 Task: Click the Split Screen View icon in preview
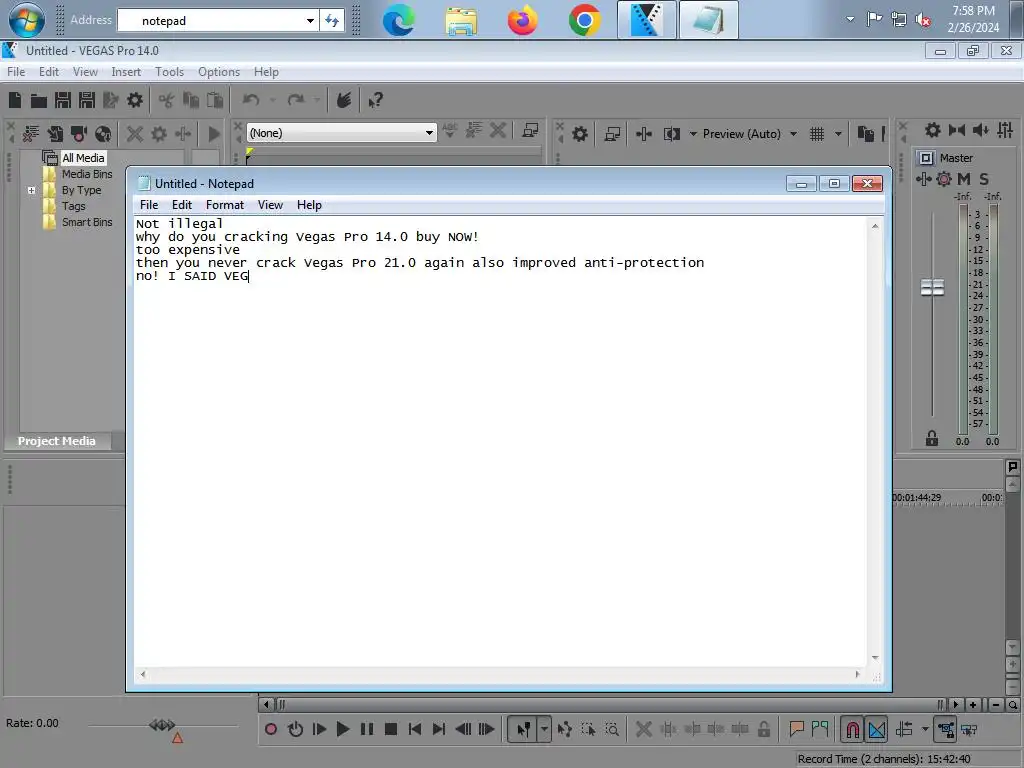point(671,134)
